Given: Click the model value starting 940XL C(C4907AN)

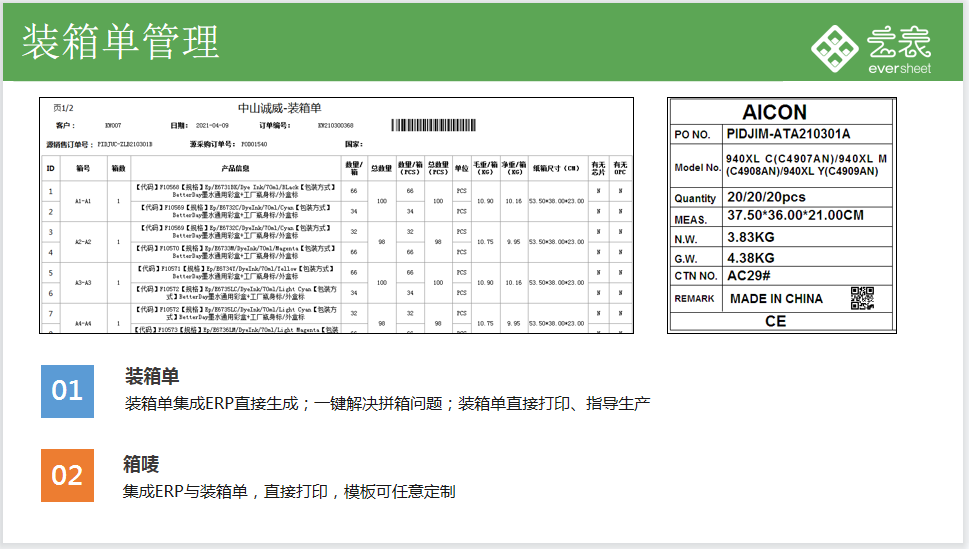Looking at the screenshot, I should click(806, 165).
